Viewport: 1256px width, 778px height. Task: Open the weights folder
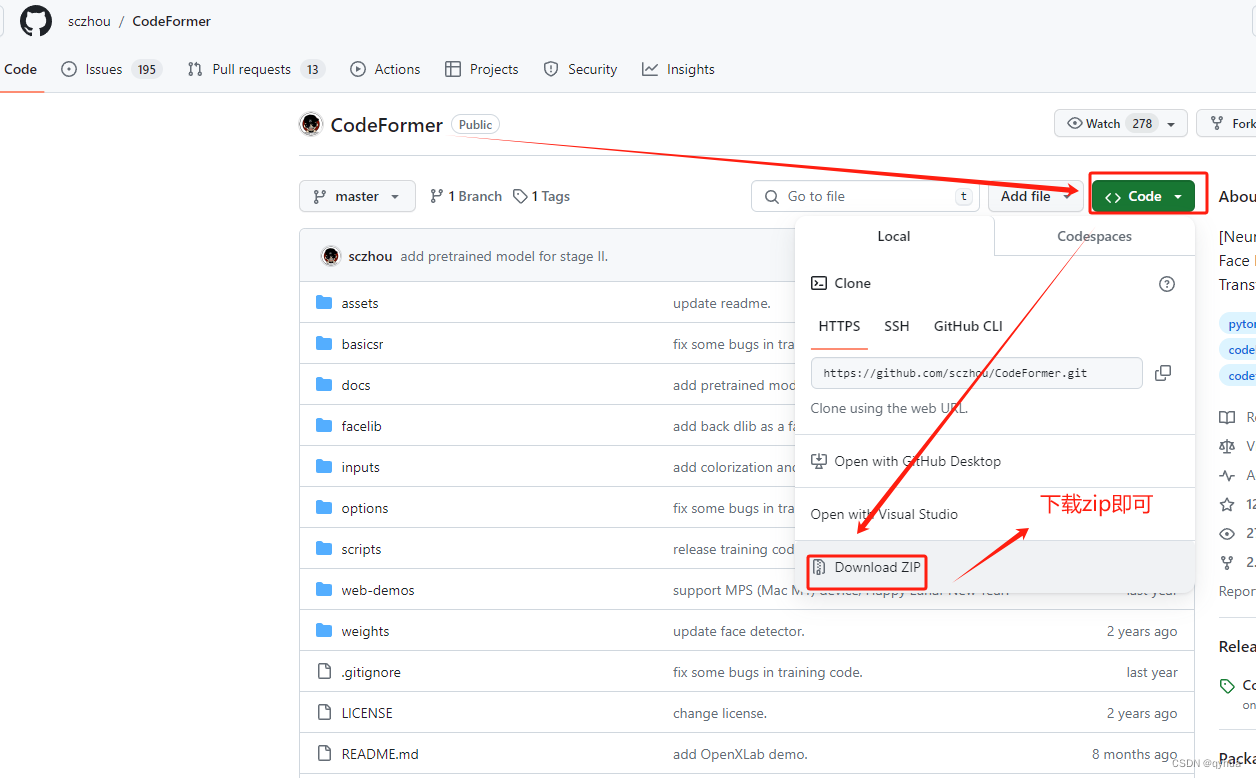tap(365, 631)
